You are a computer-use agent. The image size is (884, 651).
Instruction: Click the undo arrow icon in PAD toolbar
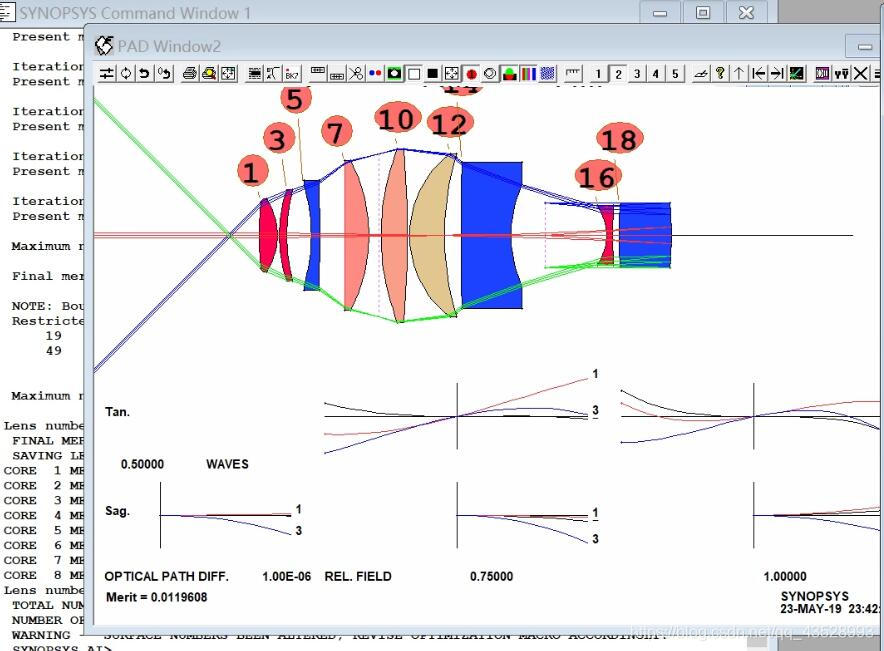(x=144, y=73)
